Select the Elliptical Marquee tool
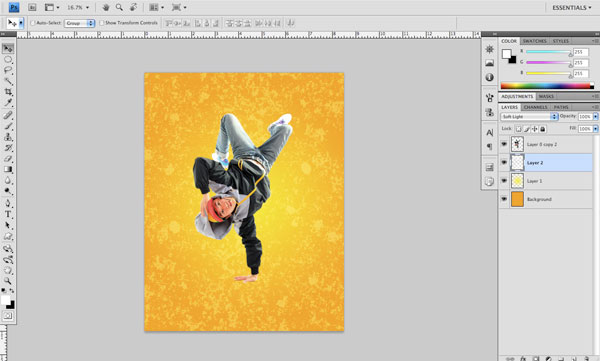Viewport: 600px width, 361px height. tap(8, 60)
